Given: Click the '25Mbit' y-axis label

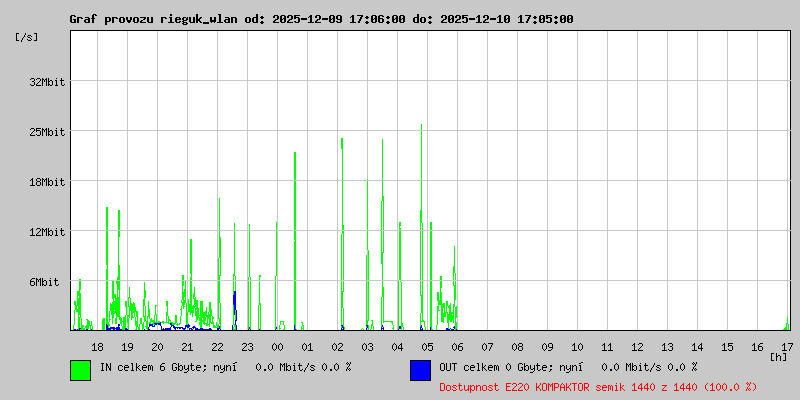Looking at the screenshot, I should tap(47, 132).
